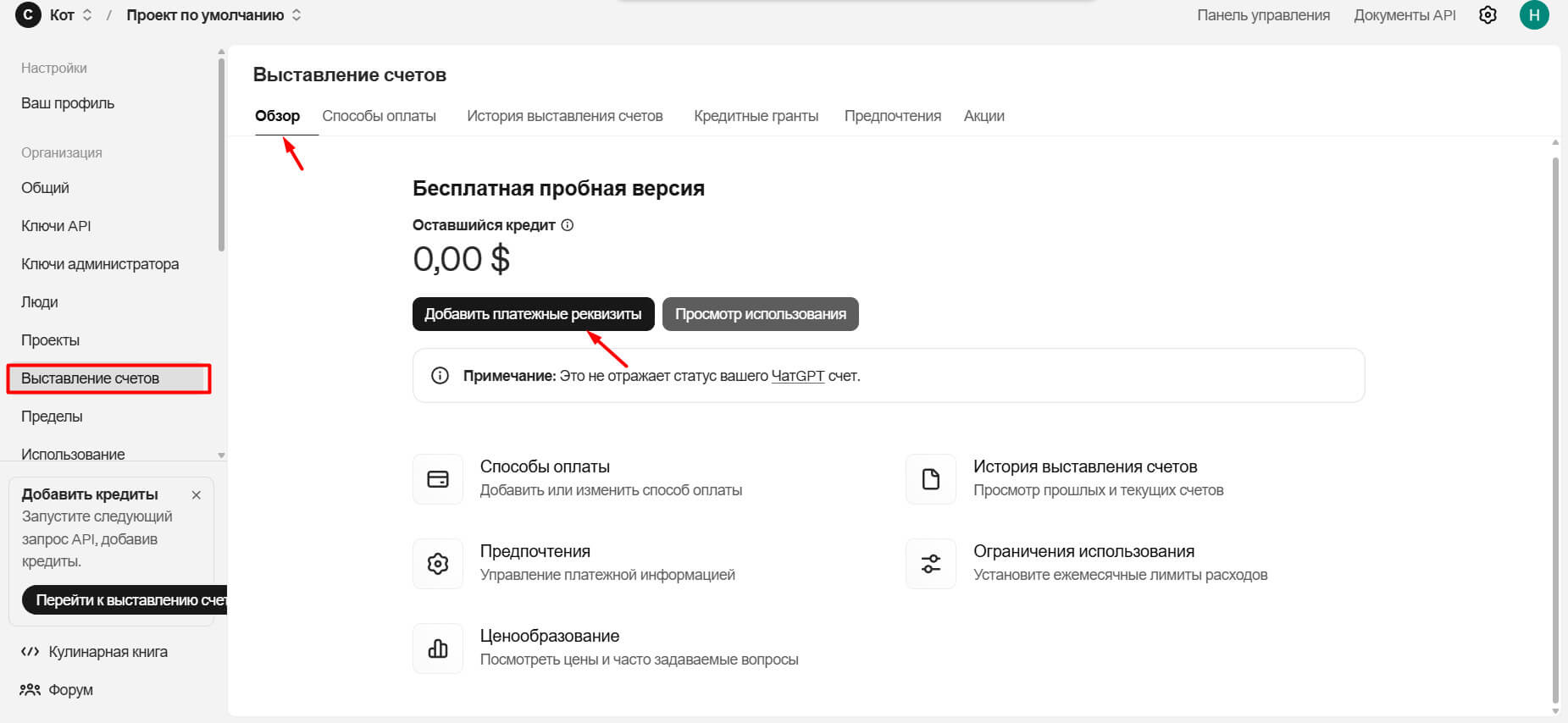Click the credit card icon for Способы оплаты
The width and height of the screenshot is (1568, 723).
tap(438, 479)
